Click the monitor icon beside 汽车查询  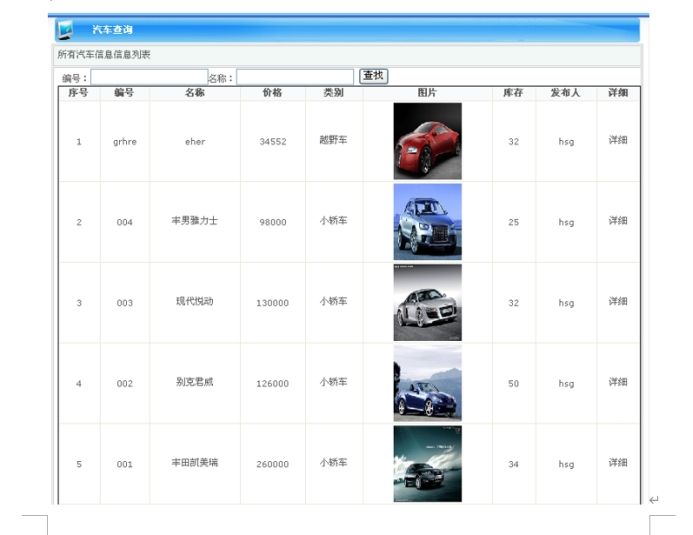(x=65, y=30)
